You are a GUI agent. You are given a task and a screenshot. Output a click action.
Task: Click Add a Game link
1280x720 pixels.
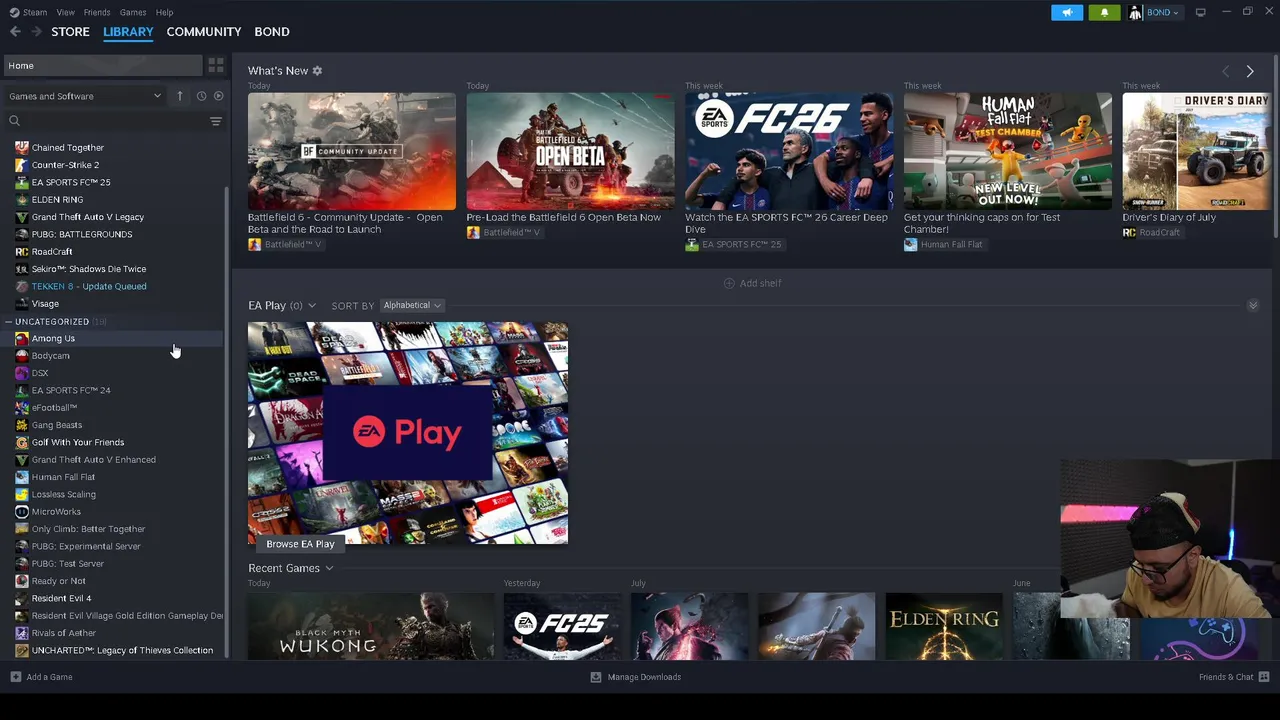tap(49, 677)
